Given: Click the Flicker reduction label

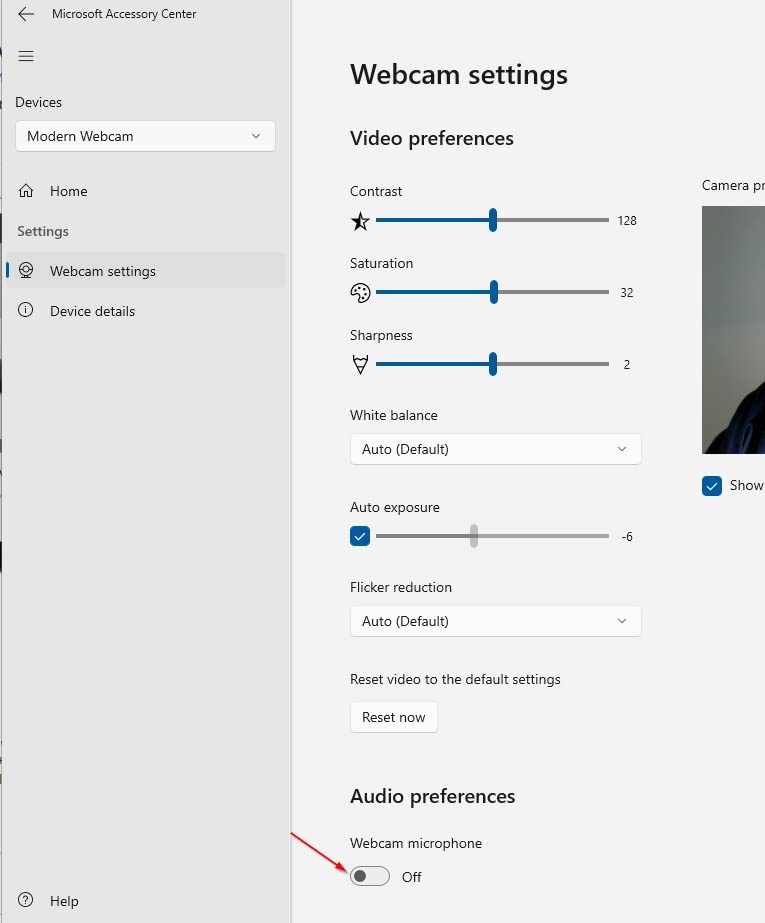Looking at the screenshot, I should tap(401, 587).
